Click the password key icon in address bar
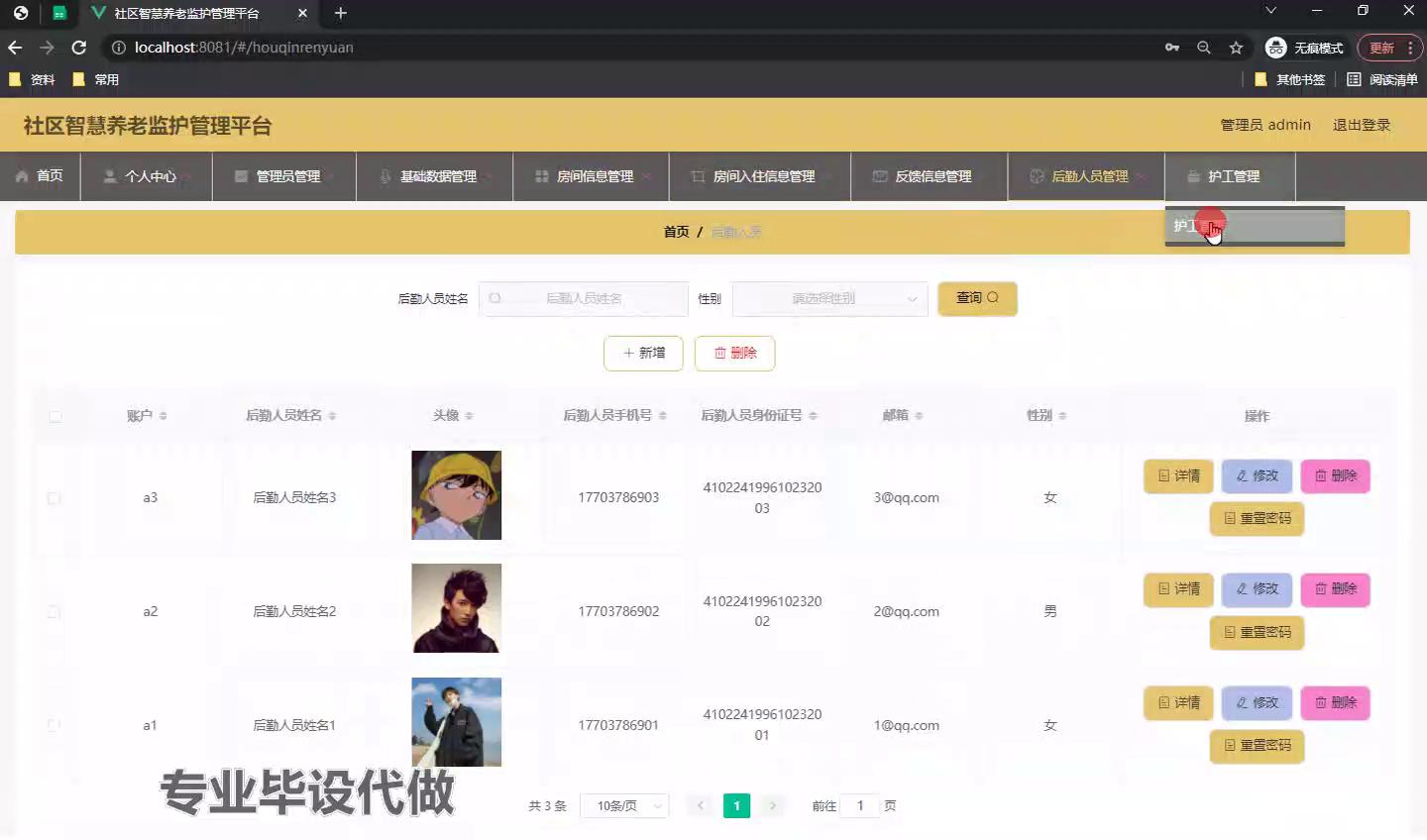Viewport: 1427px width, 840px height. pyautogui.click(x=1172, y=48)
